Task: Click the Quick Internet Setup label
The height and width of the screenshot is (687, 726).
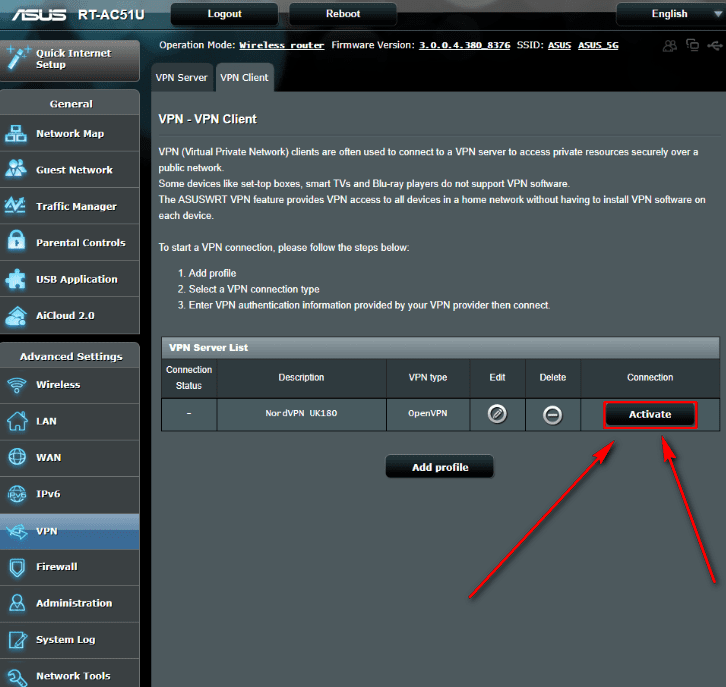Action: [74, 59]
